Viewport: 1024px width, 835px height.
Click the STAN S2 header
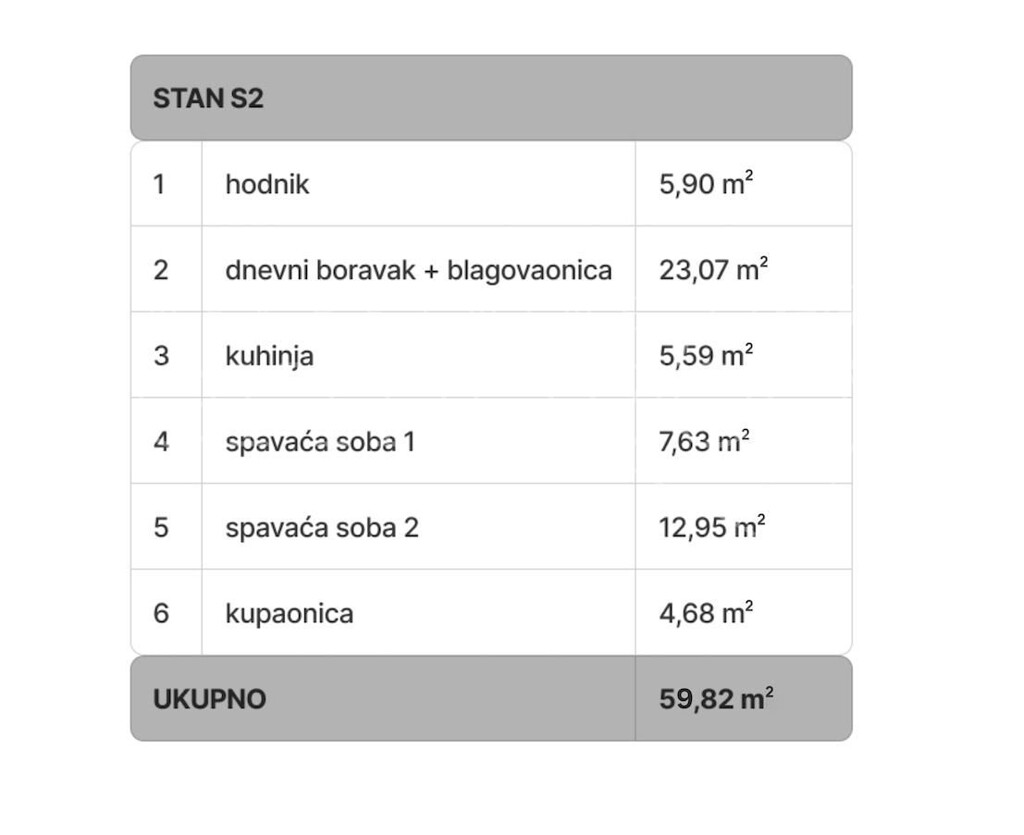pyautogui.click(x=208, y=99)
